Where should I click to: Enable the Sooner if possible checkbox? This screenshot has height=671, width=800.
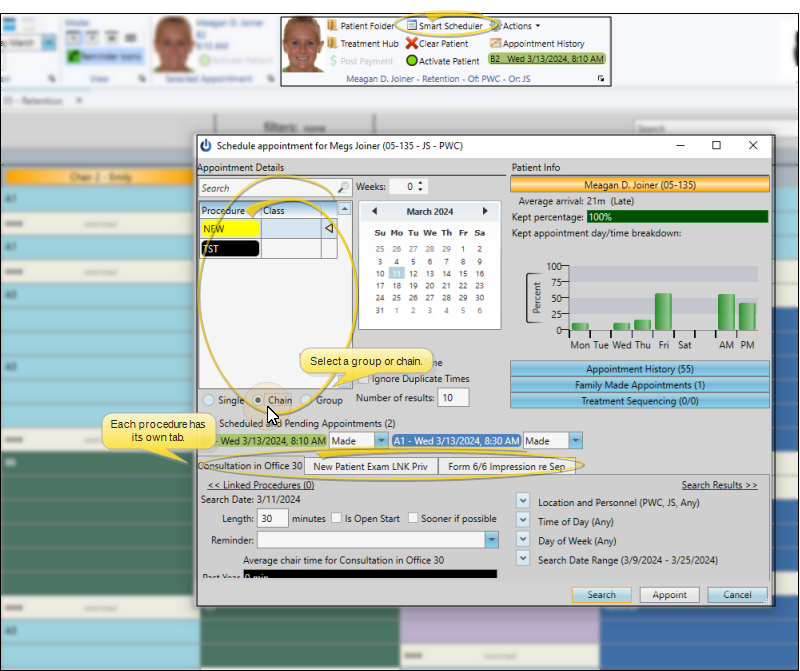coord(413,518)
